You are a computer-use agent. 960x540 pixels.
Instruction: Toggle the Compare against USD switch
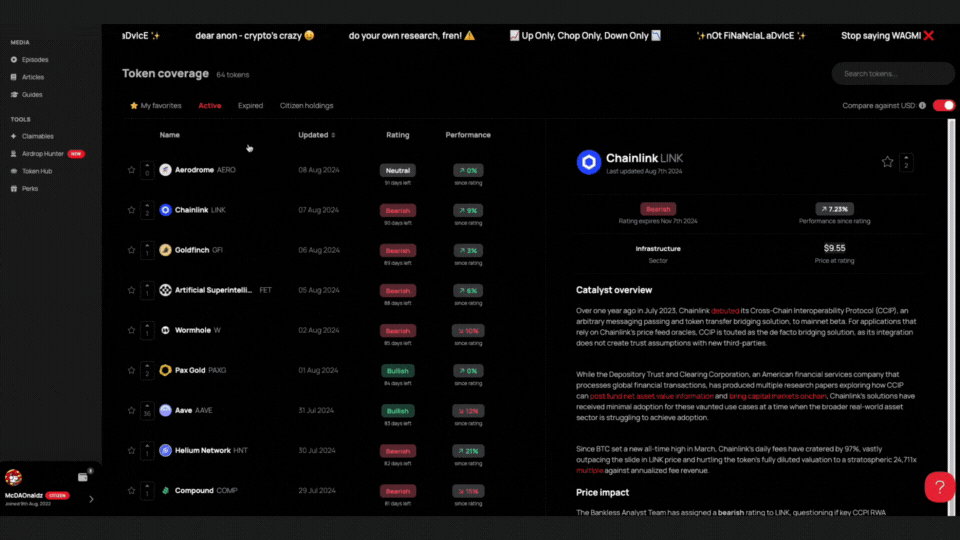click(943, 105)
